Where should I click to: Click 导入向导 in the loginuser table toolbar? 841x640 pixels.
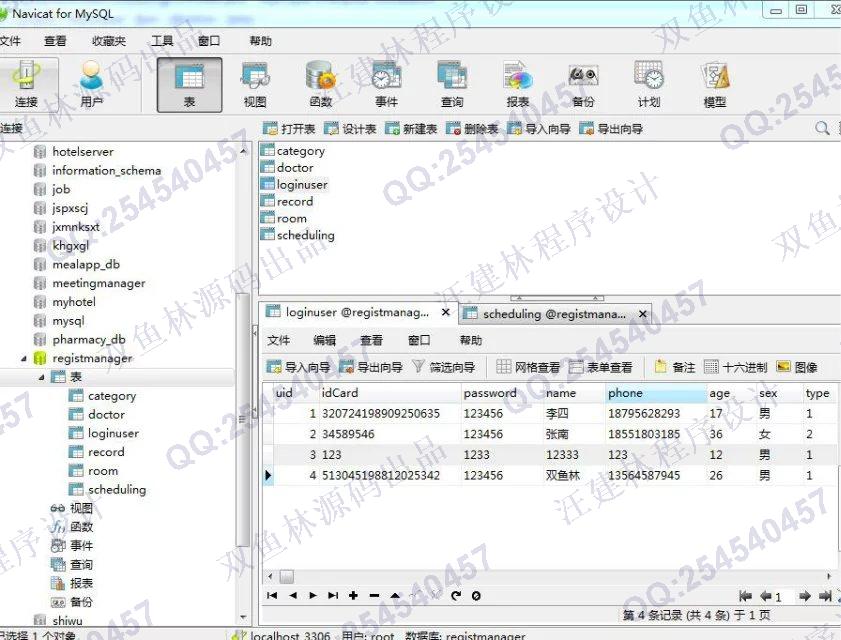point(299,367)
